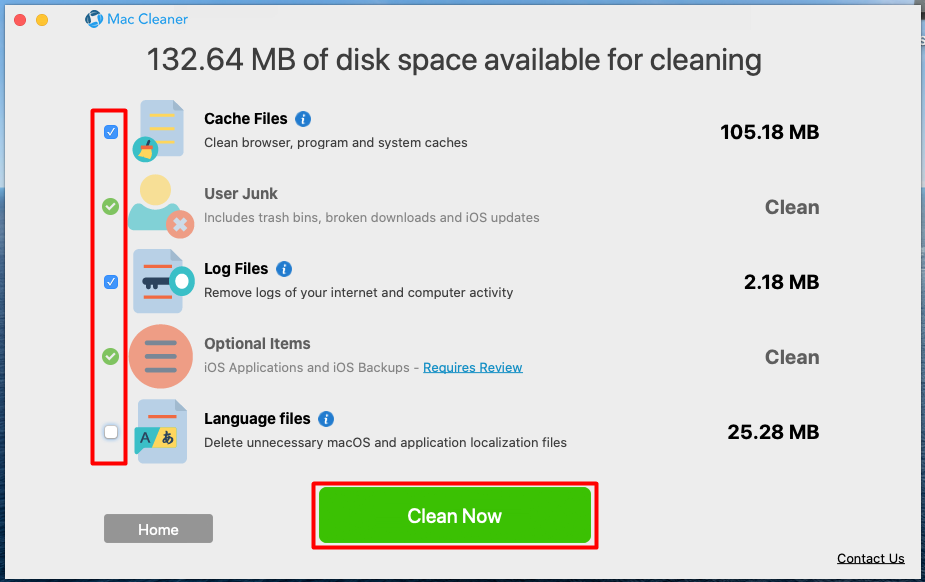Screen dimensions: 925x582
Task: Click the red close window button
Action: pyautogui.click(x=20, y=20)
